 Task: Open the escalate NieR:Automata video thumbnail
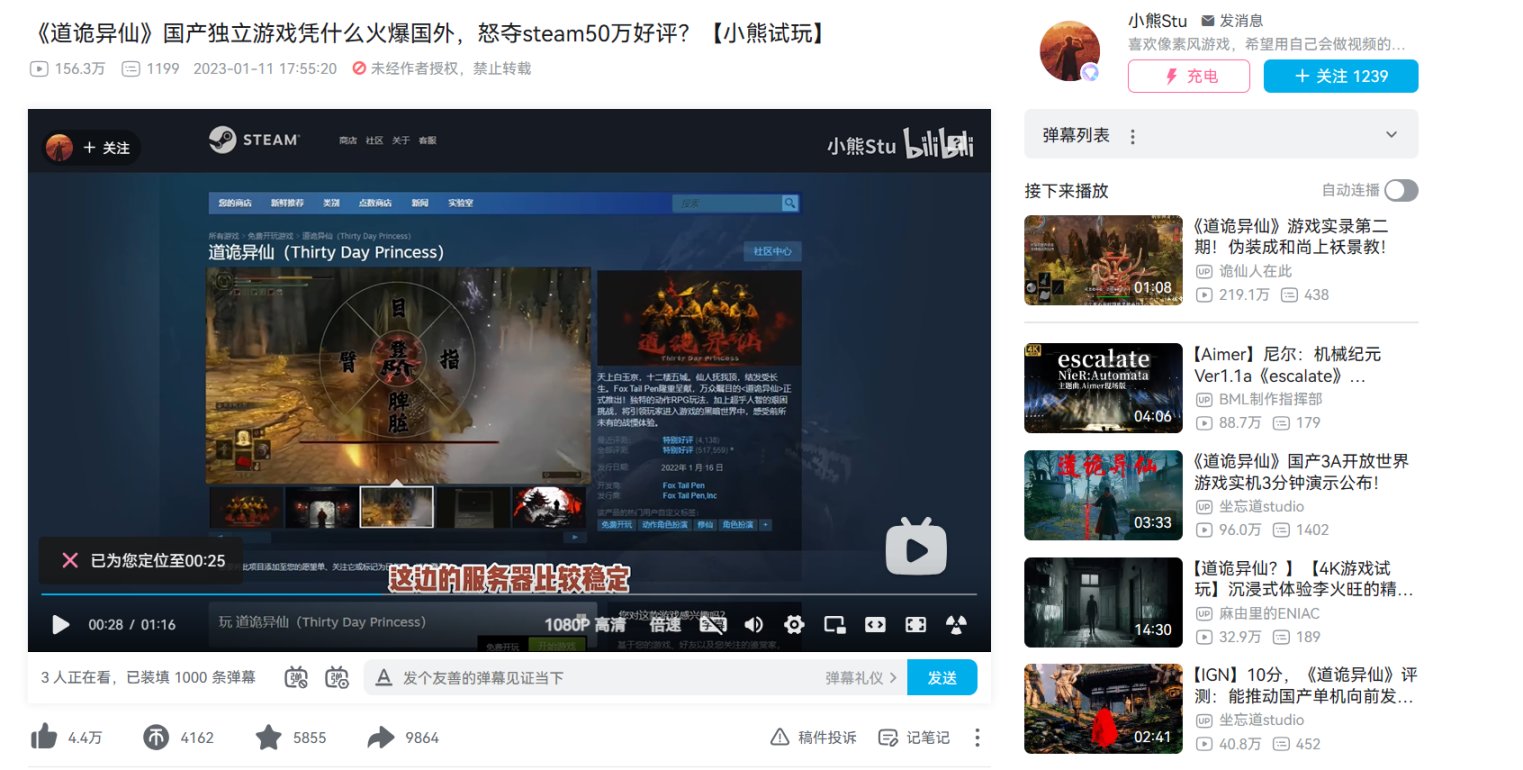coord(1103,388)
